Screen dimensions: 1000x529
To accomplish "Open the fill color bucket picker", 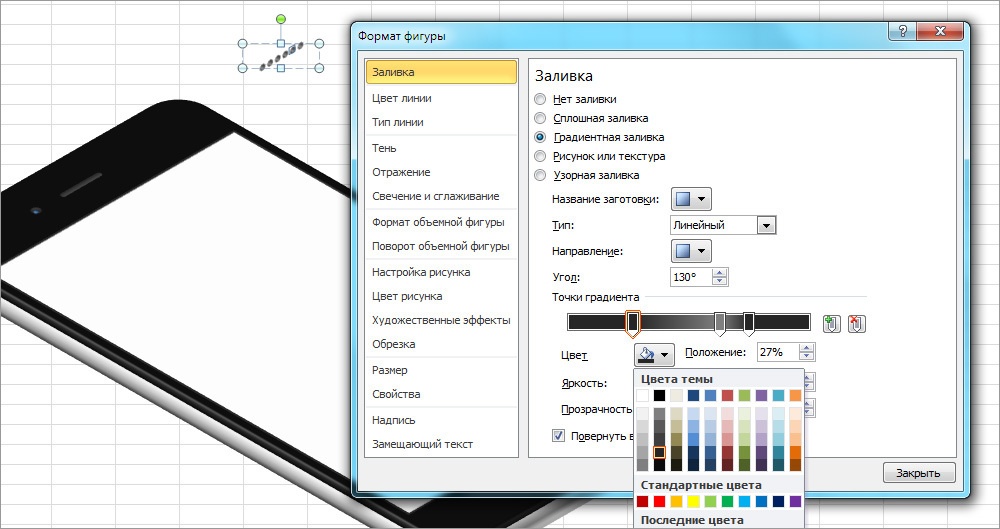I will [654, 354].
